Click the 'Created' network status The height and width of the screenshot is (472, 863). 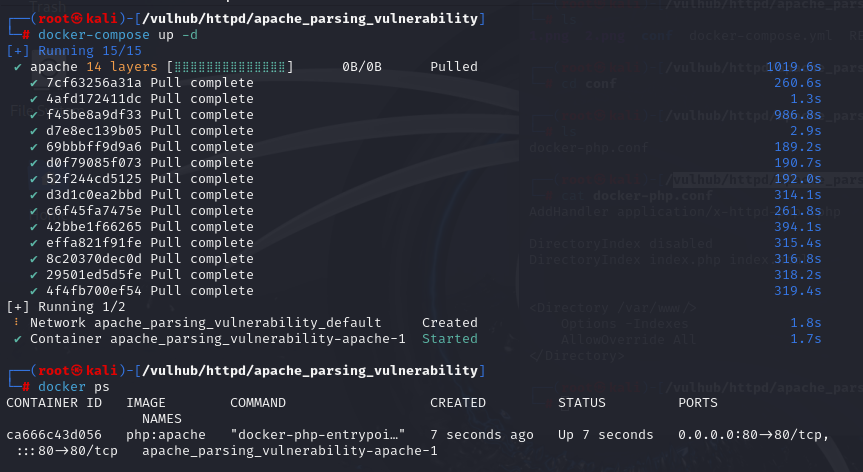click(x=450, y=323)
